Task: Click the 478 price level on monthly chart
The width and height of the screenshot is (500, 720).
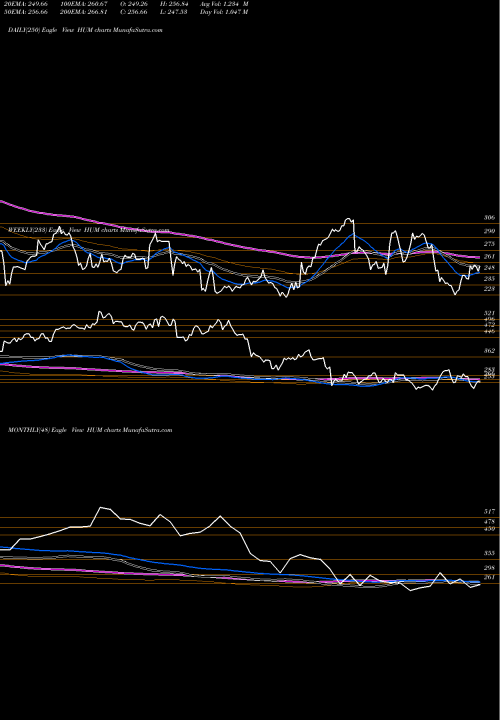Action: click(x=489, y=522)
